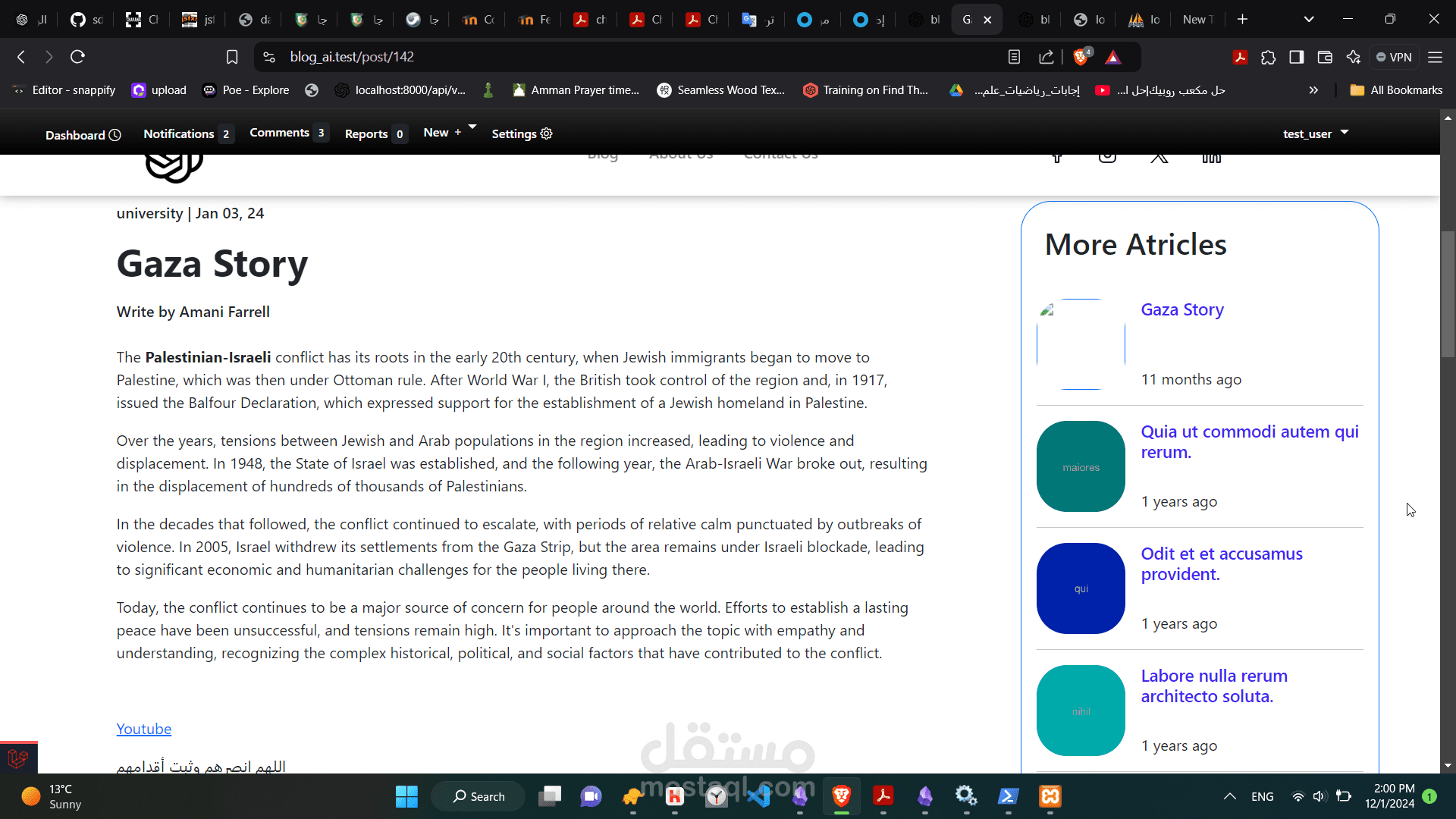1456x819 pixels.
Task: Click the Windows Start button
Action: [406, 796]
